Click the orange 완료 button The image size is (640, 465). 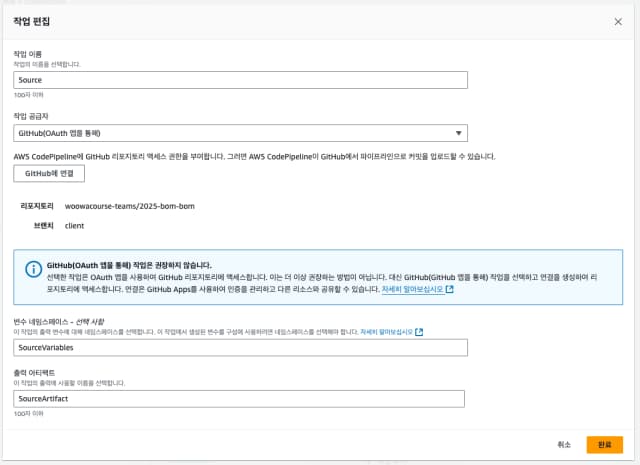pos(604,445)
